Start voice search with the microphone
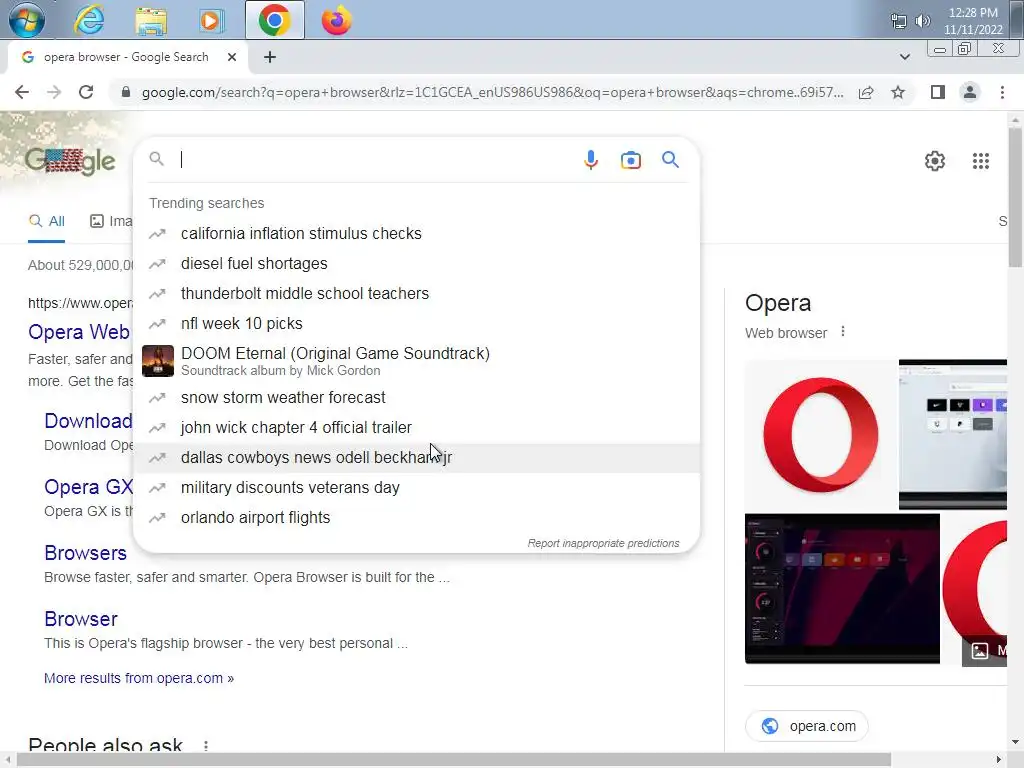 tap(590, 160)
